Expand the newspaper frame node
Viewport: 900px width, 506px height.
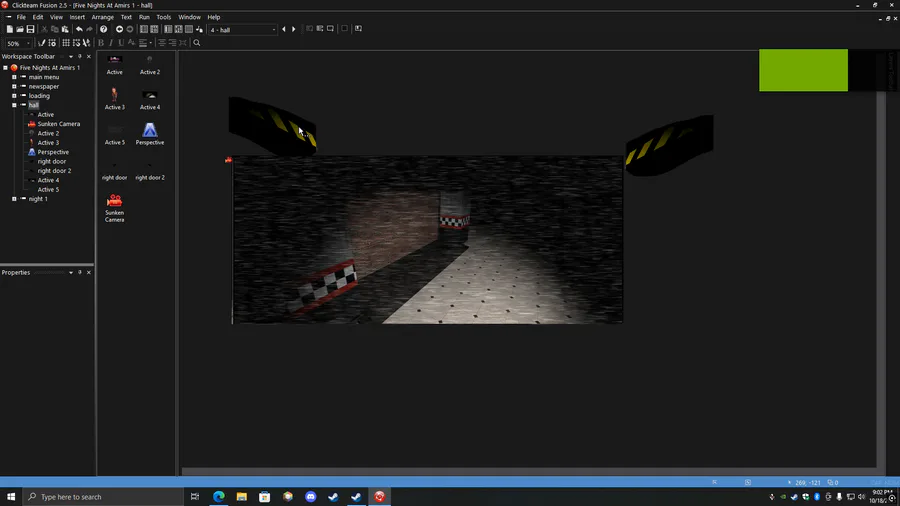(14, 87)
